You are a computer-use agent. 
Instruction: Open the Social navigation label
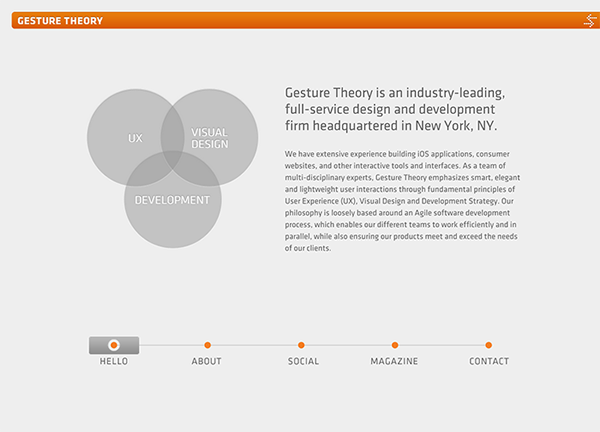coord(303,362)
